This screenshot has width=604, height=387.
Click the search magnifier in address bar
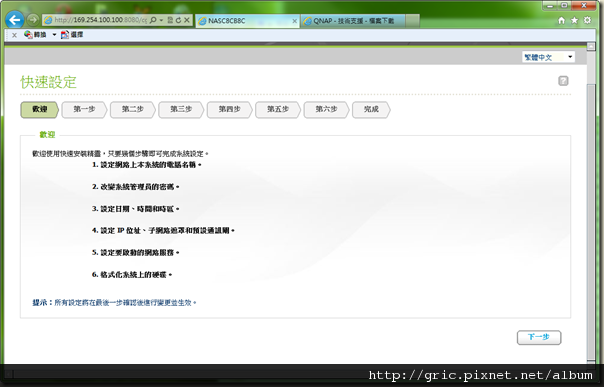click(153, 20)
